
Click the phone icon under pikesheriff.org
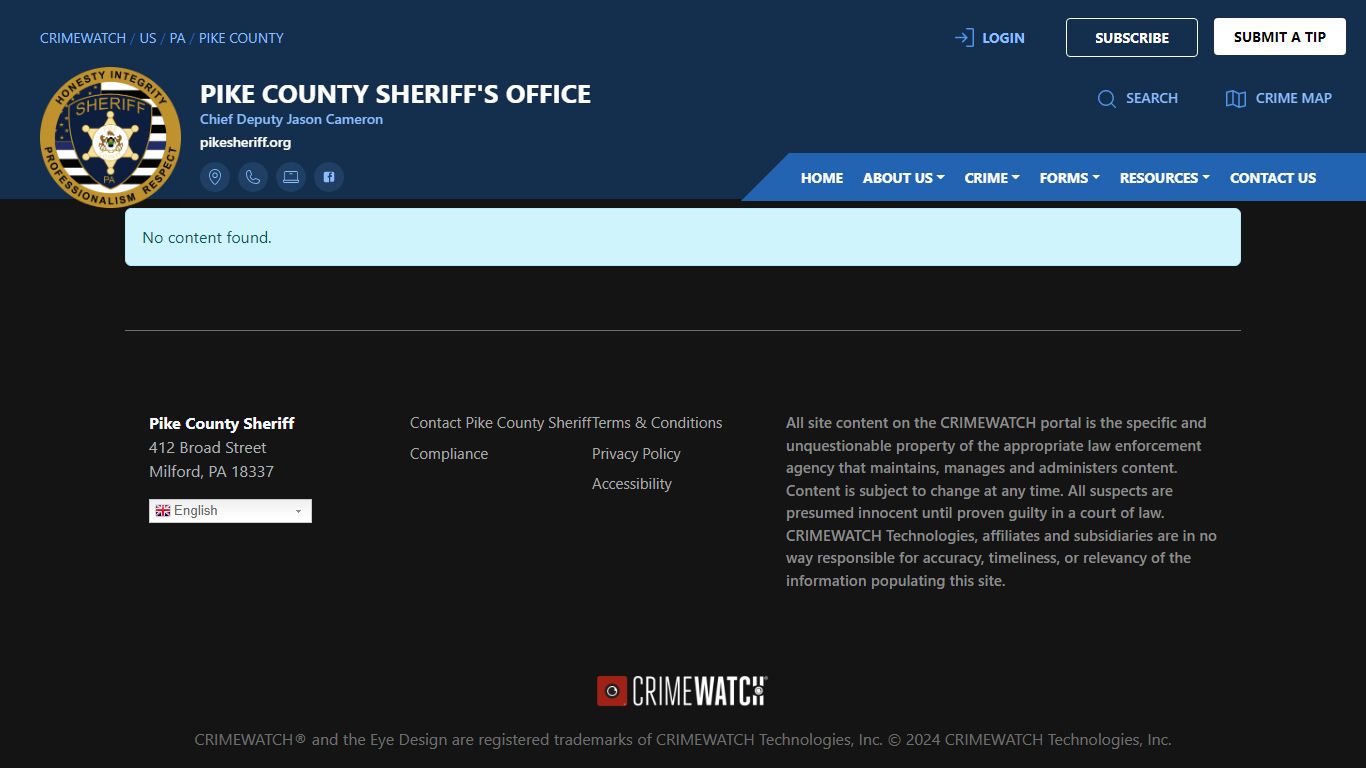click(x=253, y=177)
